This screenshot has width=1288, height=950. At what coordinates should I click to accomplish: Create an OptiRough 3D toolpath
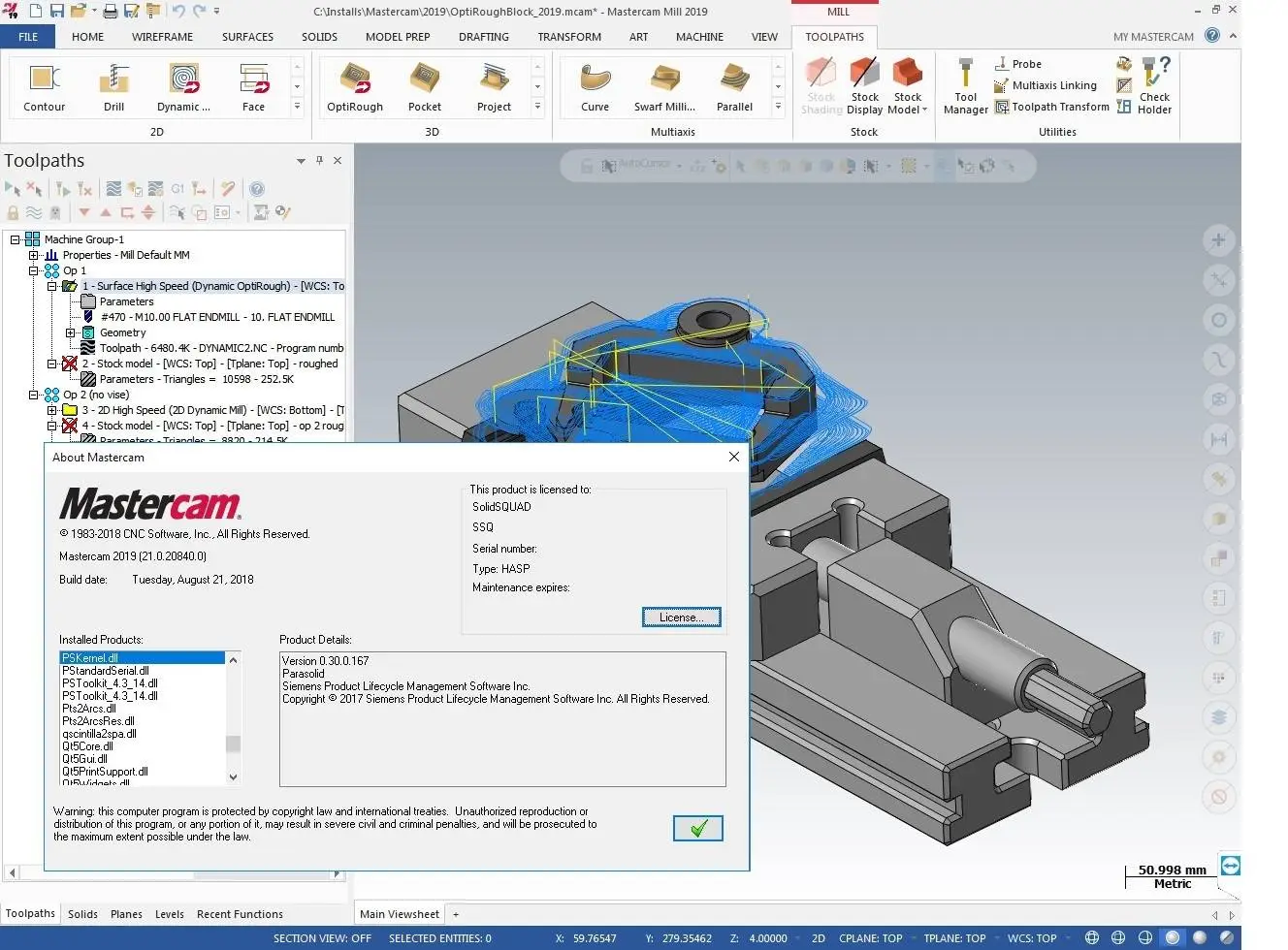coord(355,87)
